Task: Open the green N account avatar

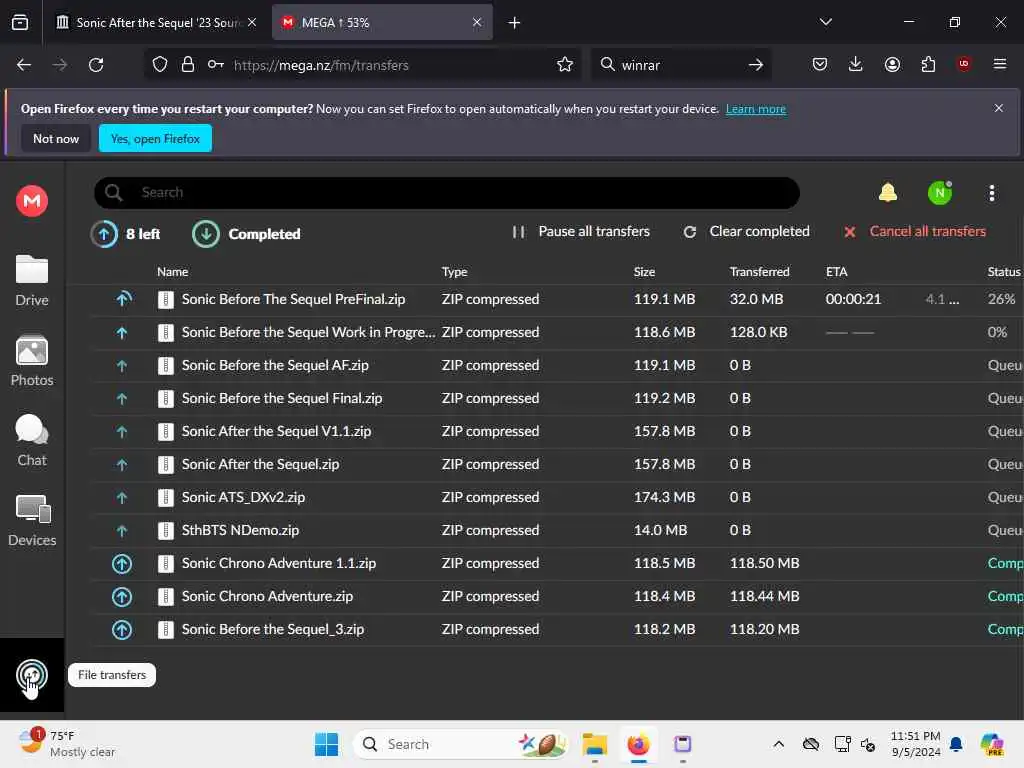Action: (x=940, y=193)
